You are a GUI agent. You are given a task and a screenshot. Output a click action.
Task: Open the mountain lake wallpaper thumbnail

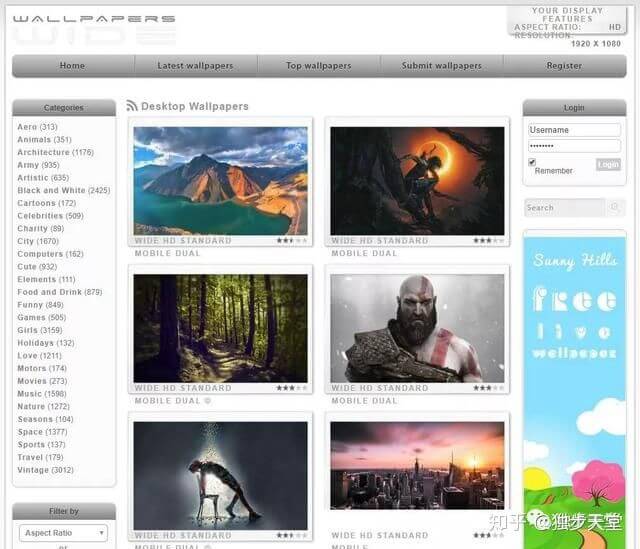[220, 181]
